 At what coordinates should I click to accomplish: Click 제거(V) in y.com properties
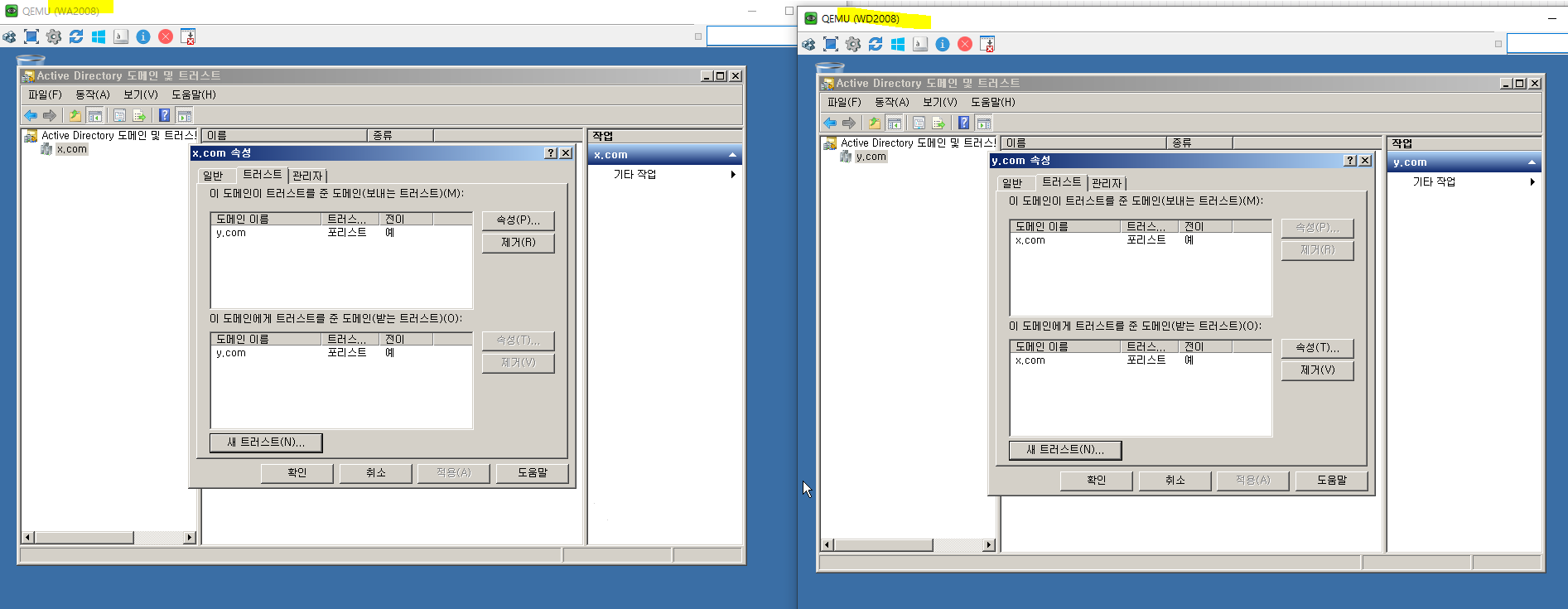[1318, 370]
